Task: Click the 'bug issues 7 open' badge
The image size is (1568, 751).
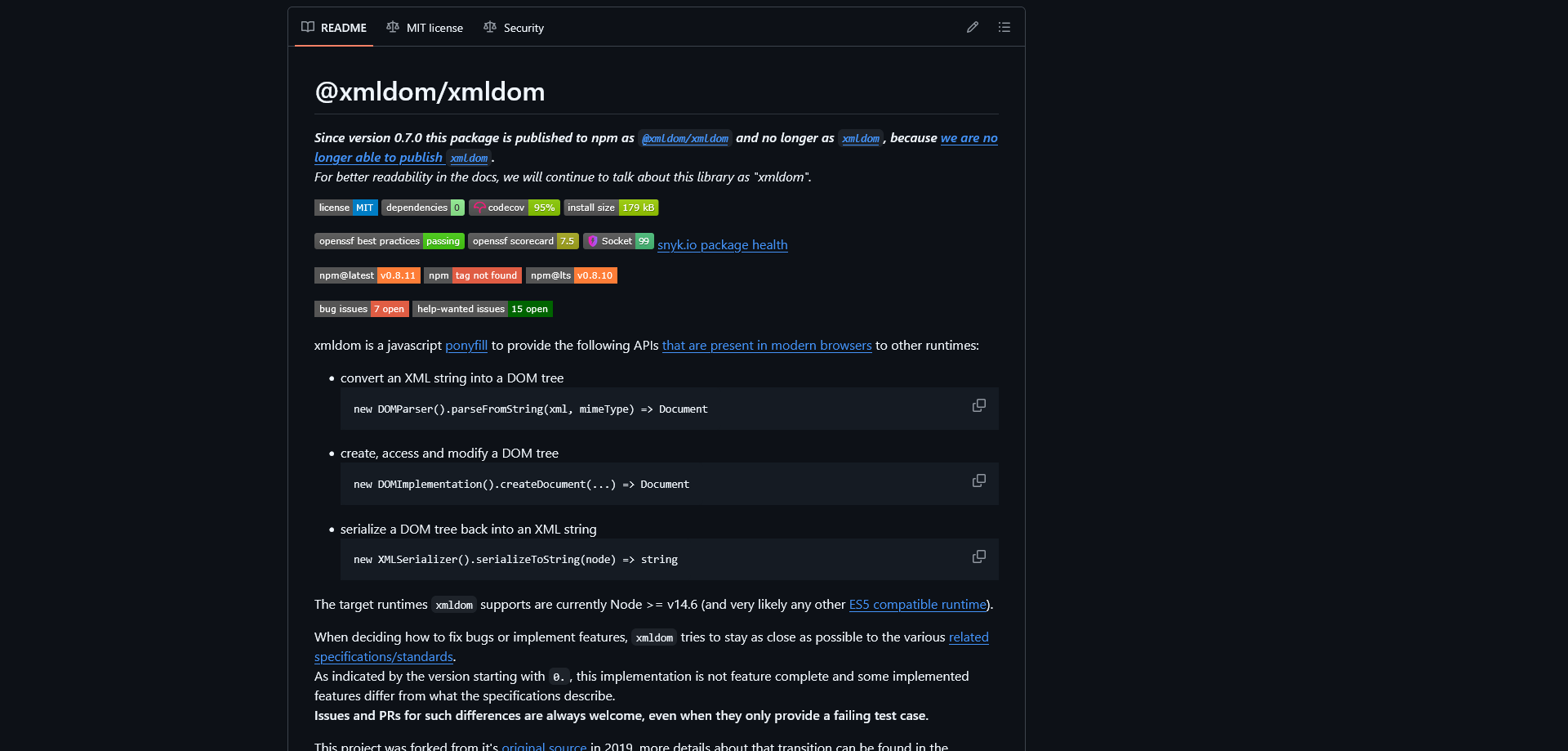Action: (x=361, y=309)
